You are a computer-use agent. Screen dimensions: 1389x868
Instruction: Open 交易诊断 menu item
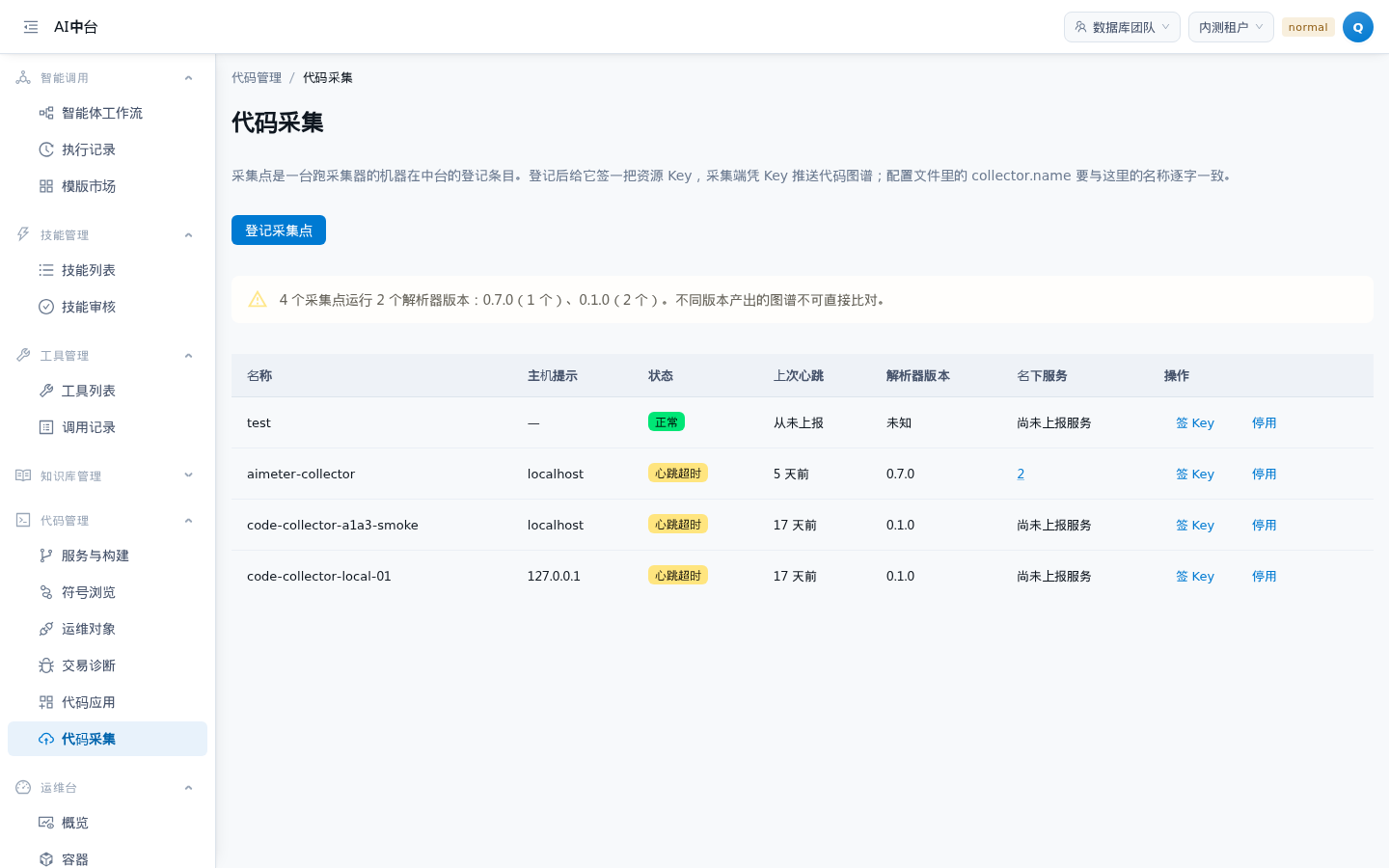point(107,665)
